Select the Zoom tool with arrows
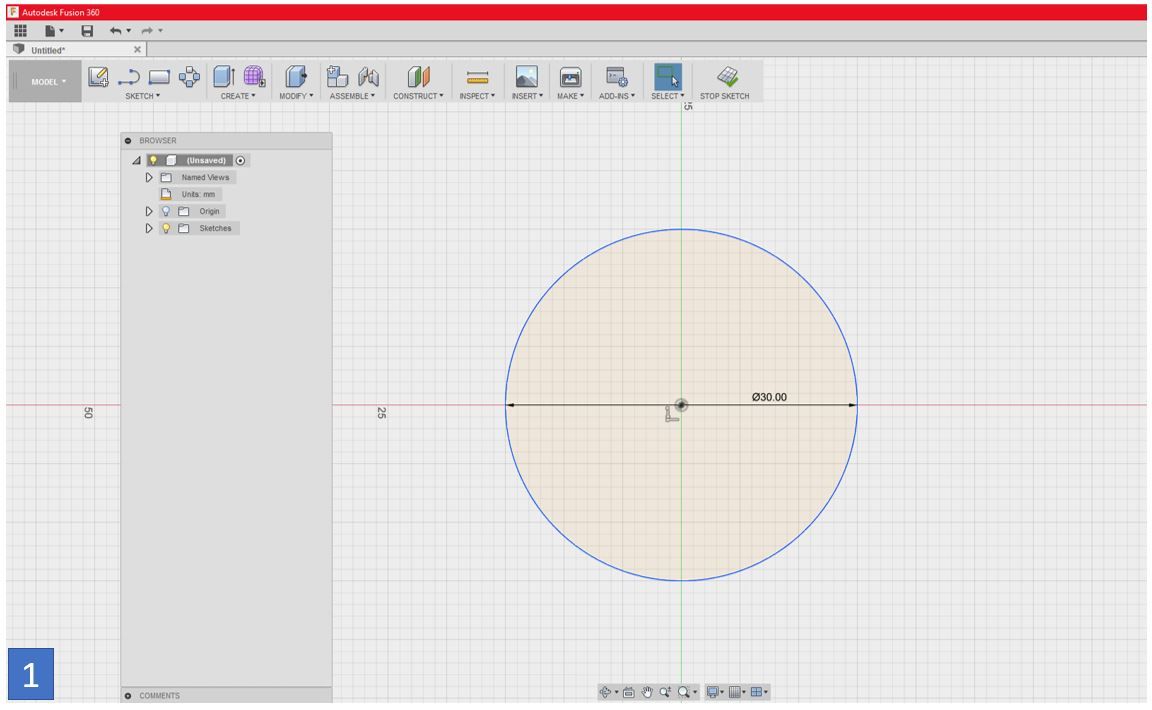Image resolution: width=1152 pixels, height=710 pixels. pyautogui.click(x=665, y=692)
